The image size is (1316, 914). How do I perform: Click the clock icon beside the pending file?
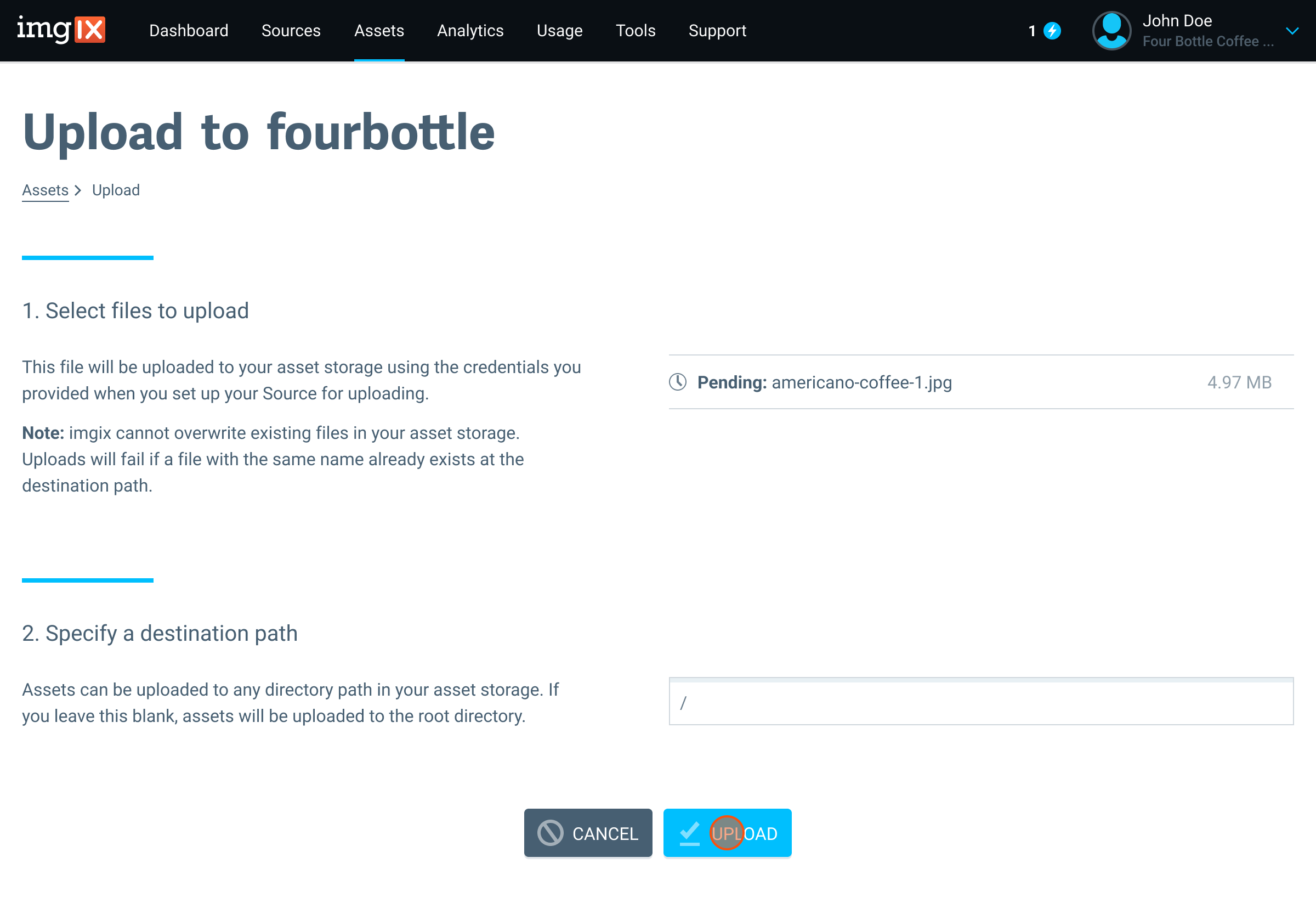point(679,382)
